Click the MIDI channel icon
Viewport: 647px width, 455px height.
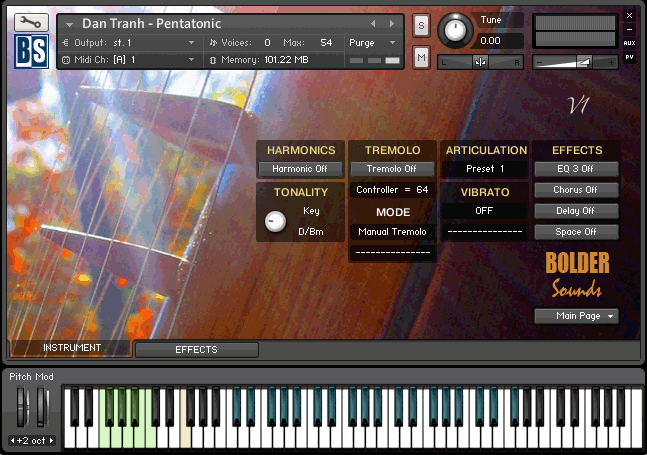click(66, 60)
